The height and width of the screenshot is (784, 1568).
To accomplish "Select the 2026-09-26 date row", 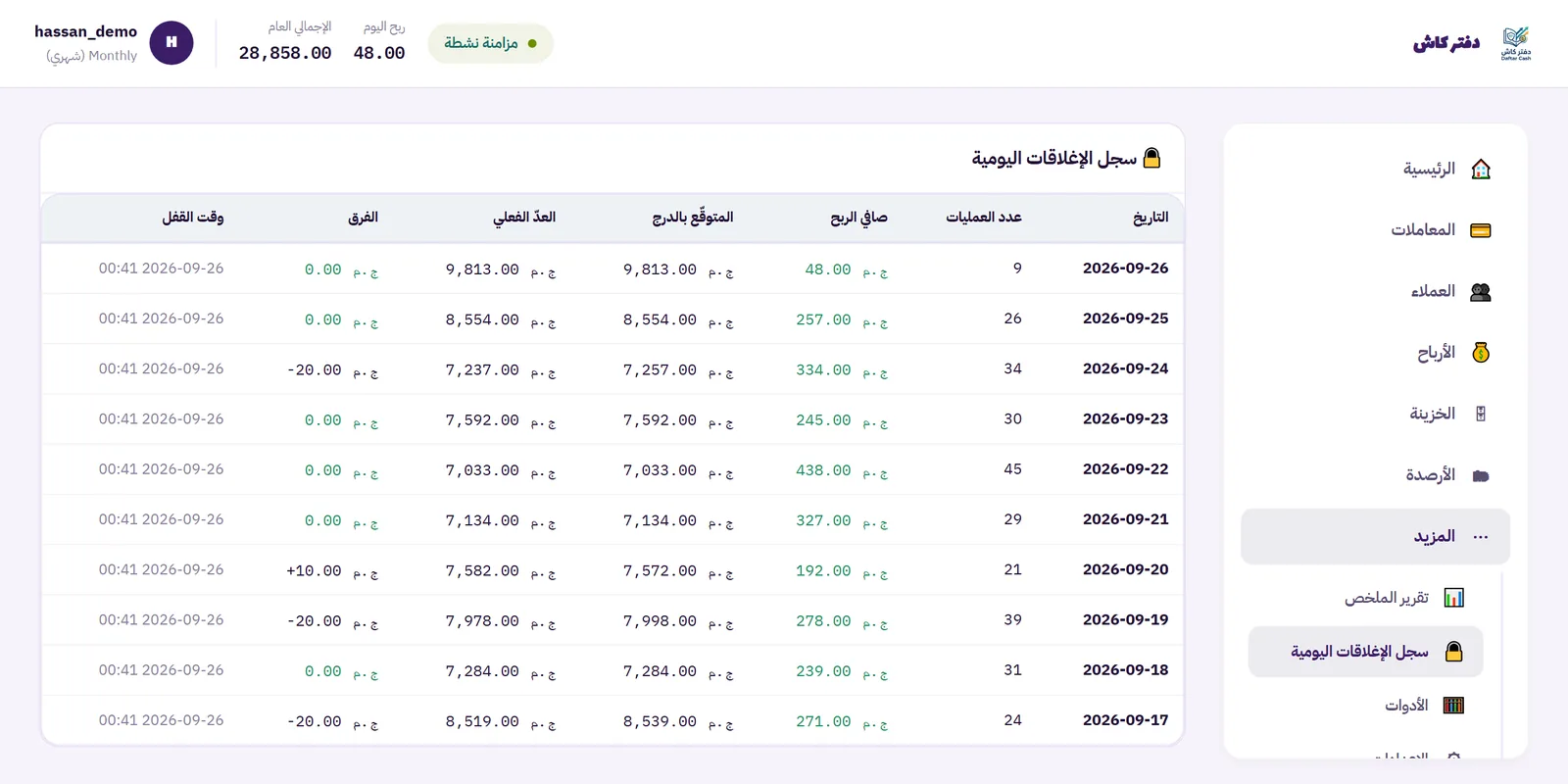I will click(612, 269).
